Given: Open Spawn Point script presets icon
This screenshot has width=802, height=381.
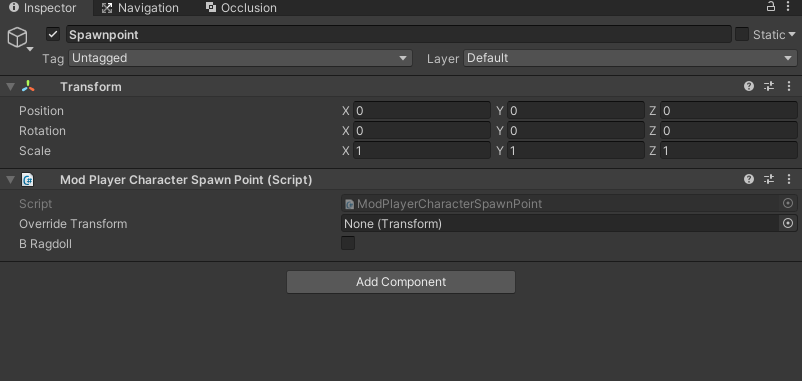Looking at the screenshot, I should tap(769, 179).
